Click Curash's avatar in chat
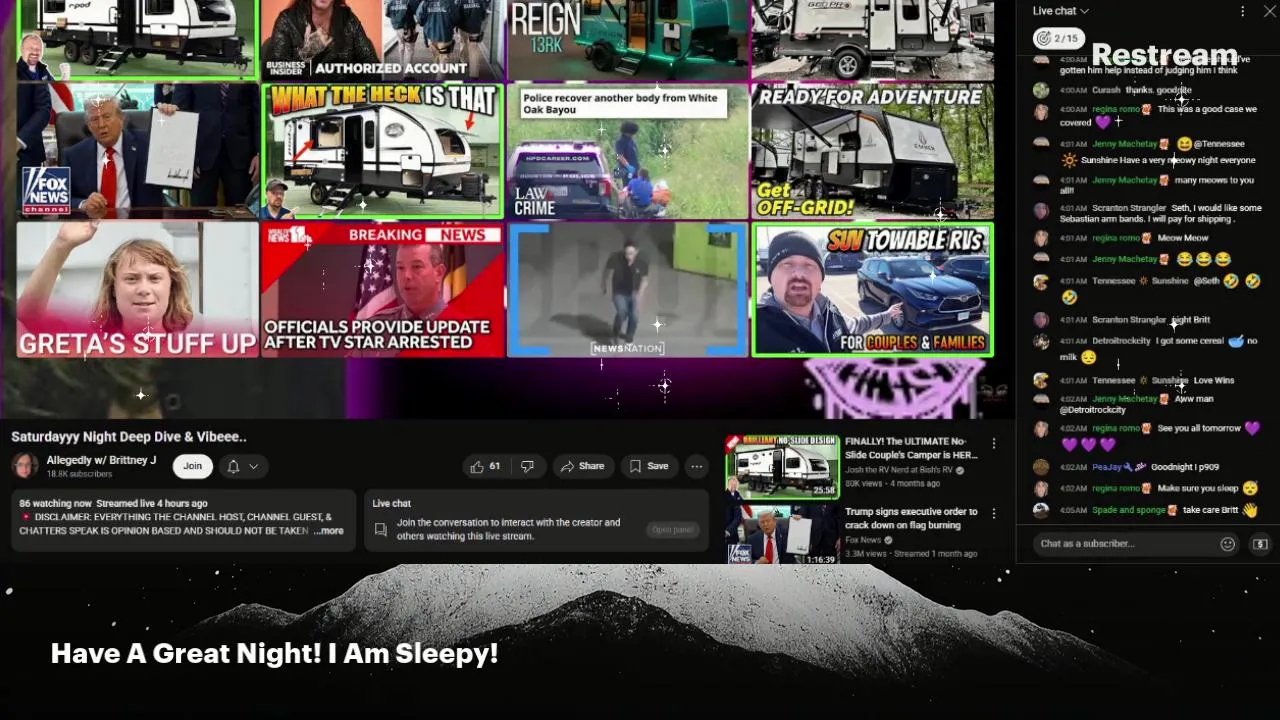The height and width of the screenshot is (720, 1280). pyautogui.click(x=1041, y=90)
